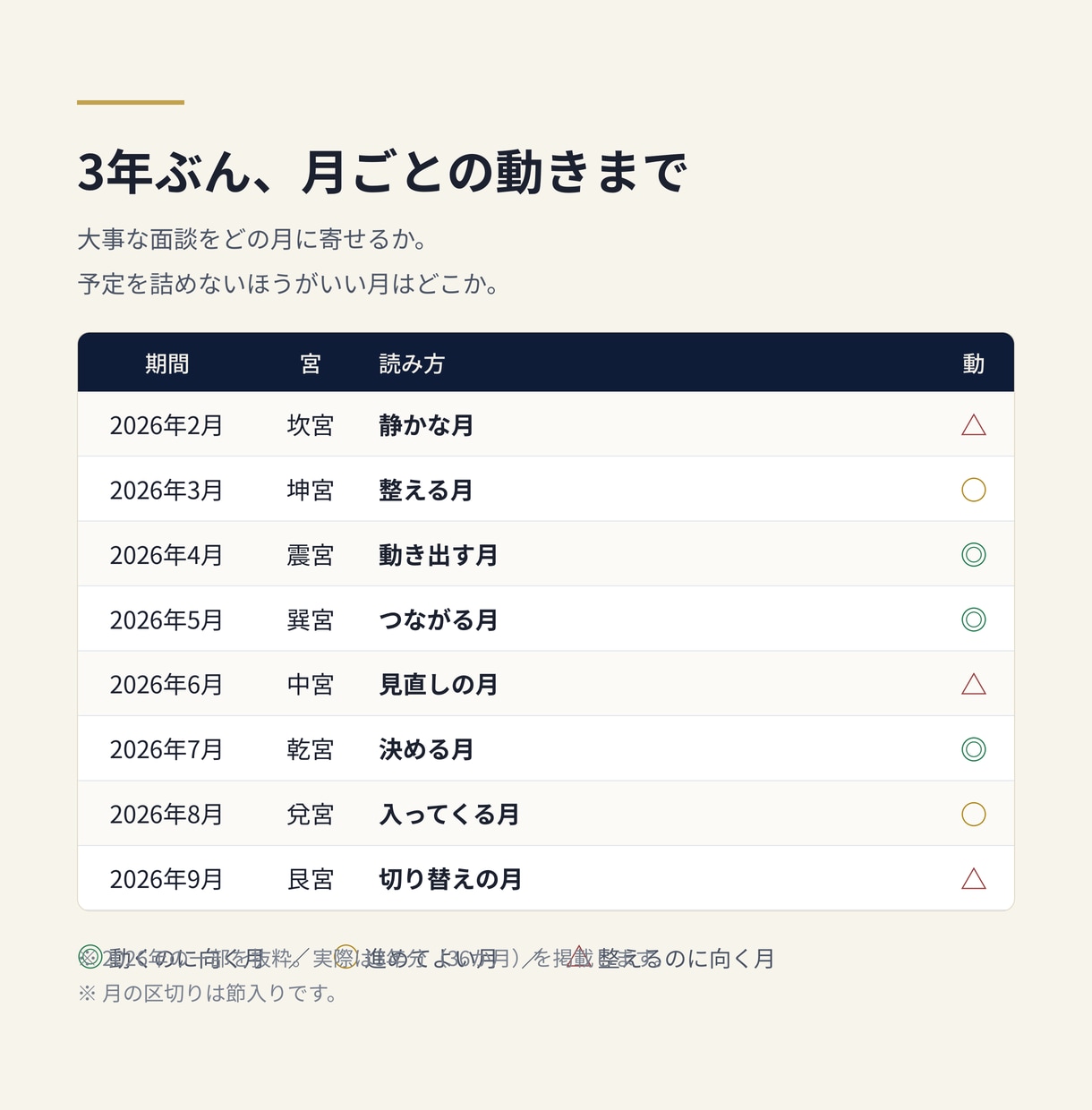Click the heading 3年ぶん、月ごとの動きまで
Viewport: 1092px width, 1110px height.
point(382,172)
